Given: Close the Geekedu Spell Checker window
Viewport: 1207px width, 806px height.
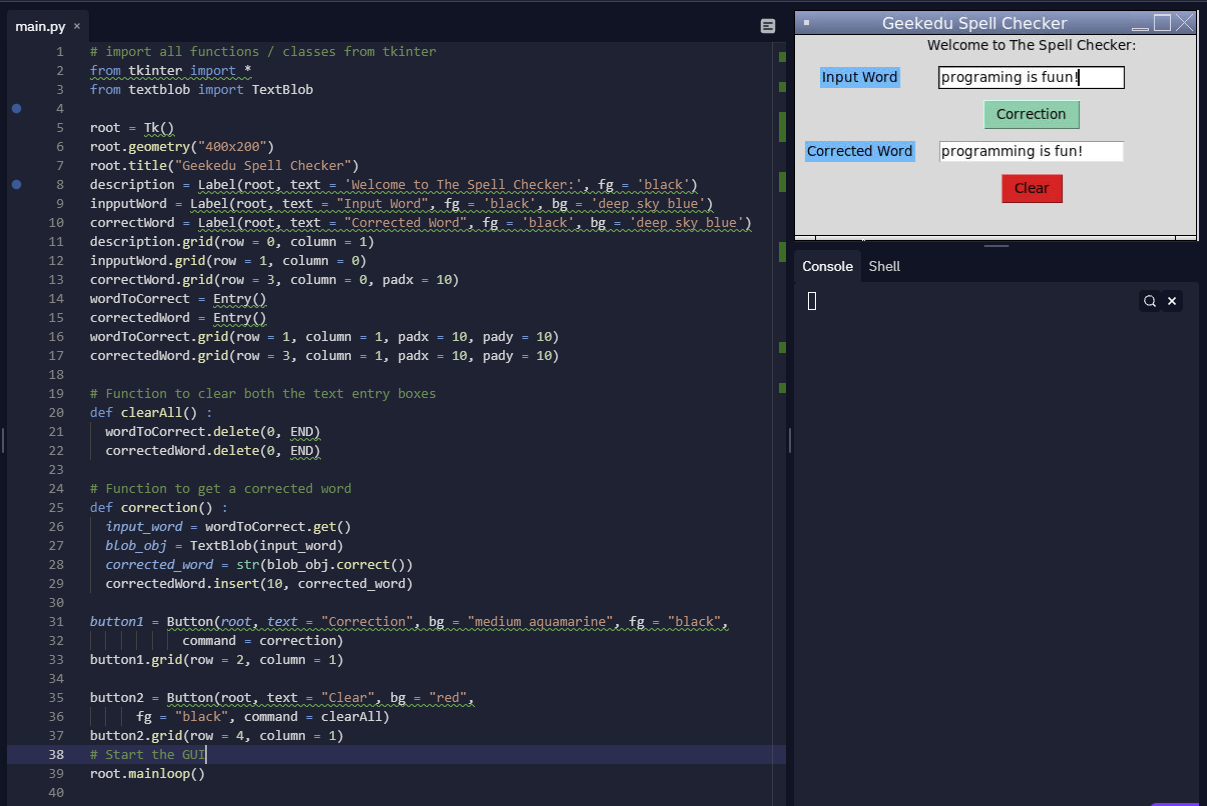Looking at the screenshot, I should (1185, 23).
